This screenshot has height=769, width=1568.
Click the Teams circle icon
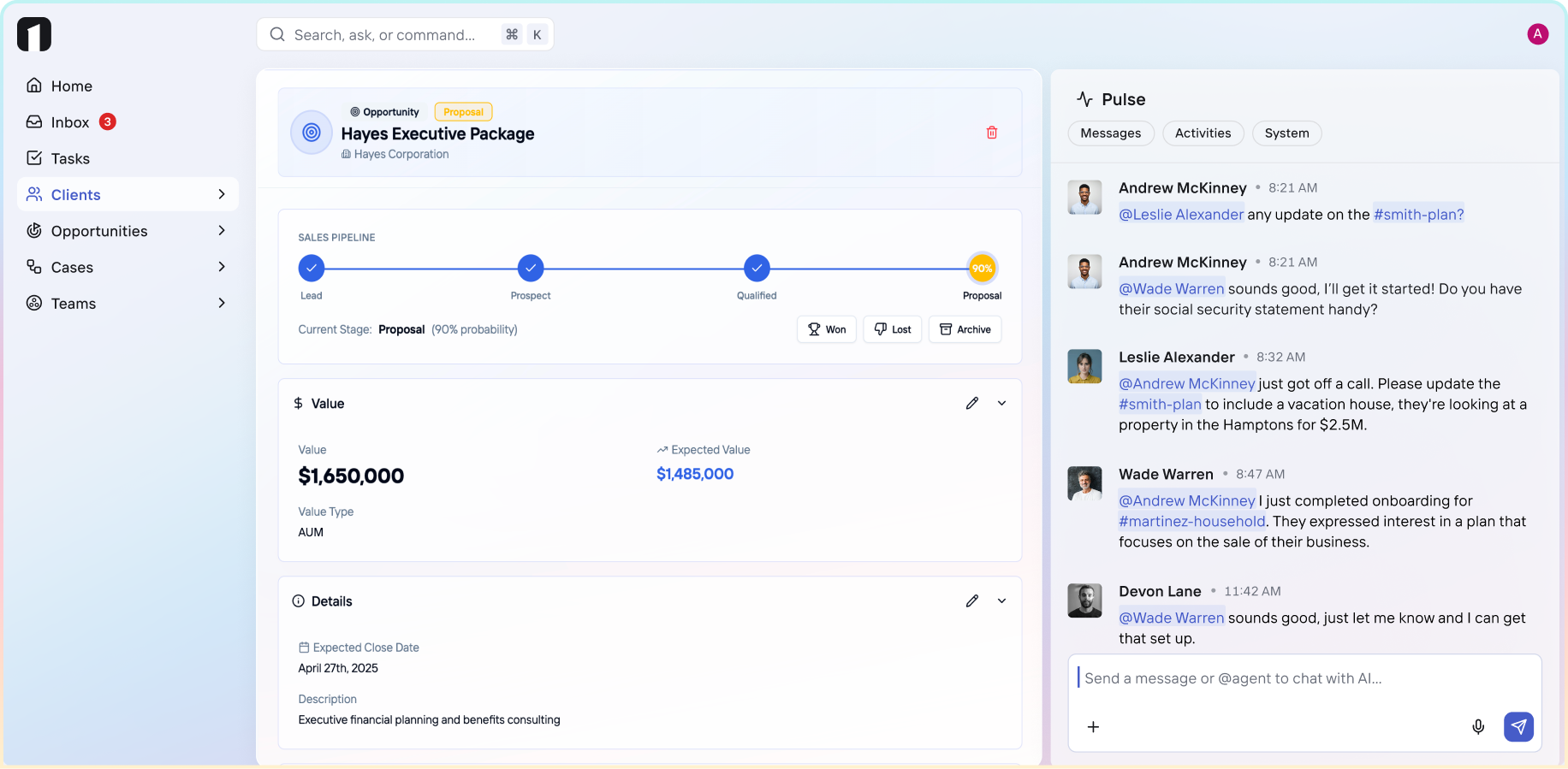coord(34,303)
